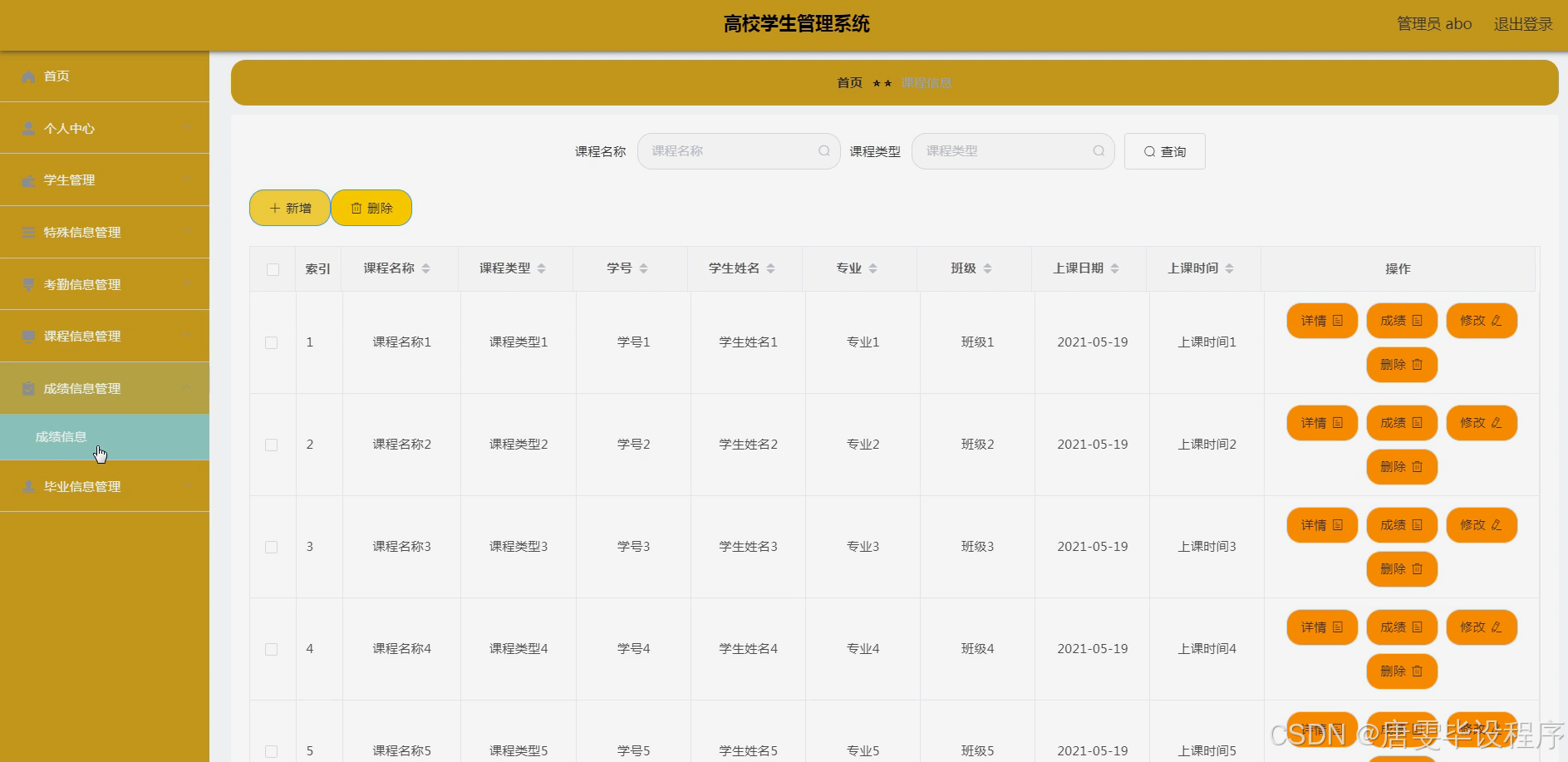Click the 考勤信息管理 sidebar icon
The width and height of the screenshot is (1568, 762).
point(28,284)
